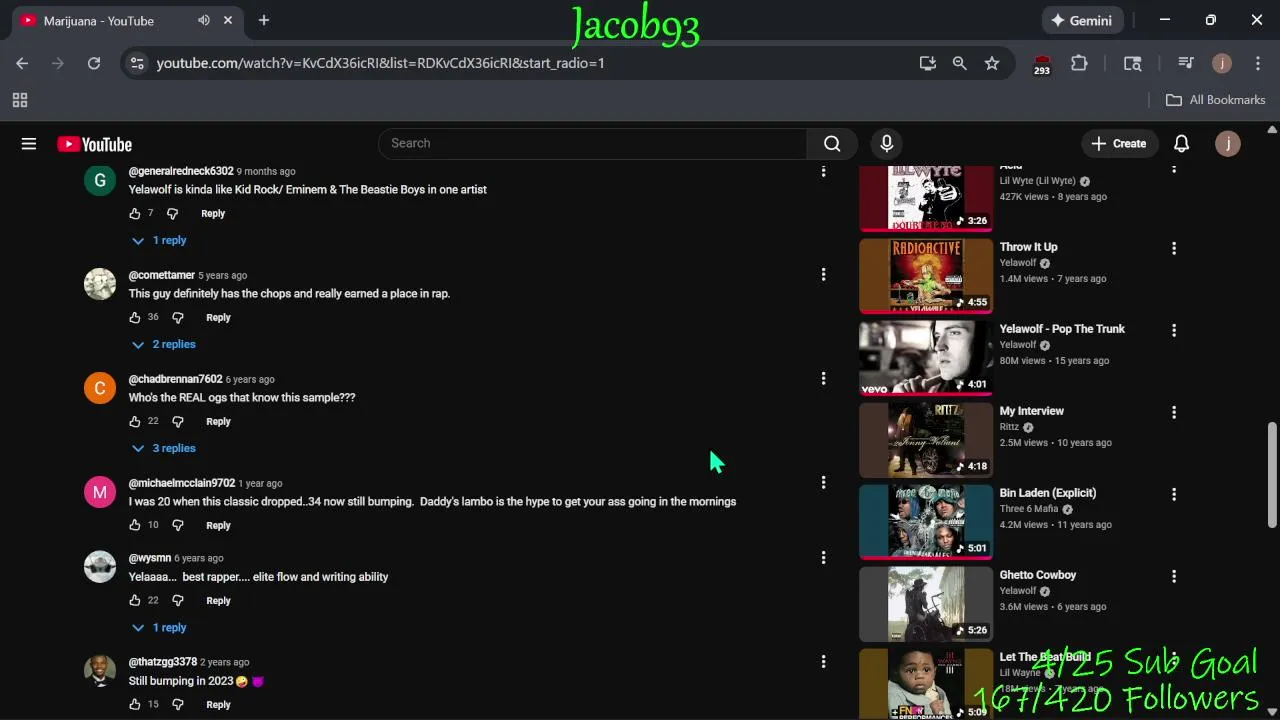Reload the page
The height and width of the screenshot is (720, 1280).
(x=94, y=63)
